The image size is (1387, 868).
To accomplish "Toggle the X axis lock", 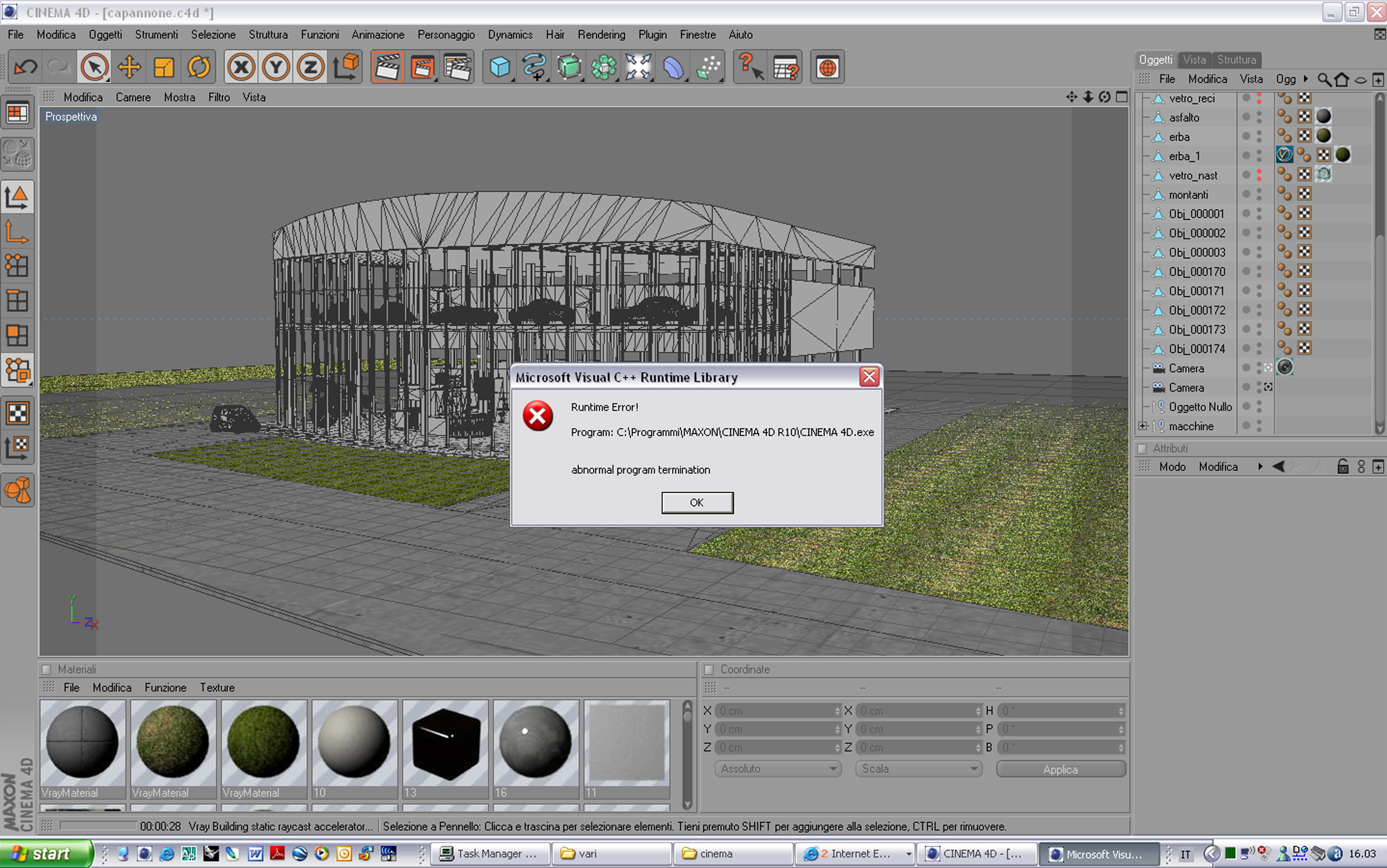I will pyautogui.click(x=241, y=68).
